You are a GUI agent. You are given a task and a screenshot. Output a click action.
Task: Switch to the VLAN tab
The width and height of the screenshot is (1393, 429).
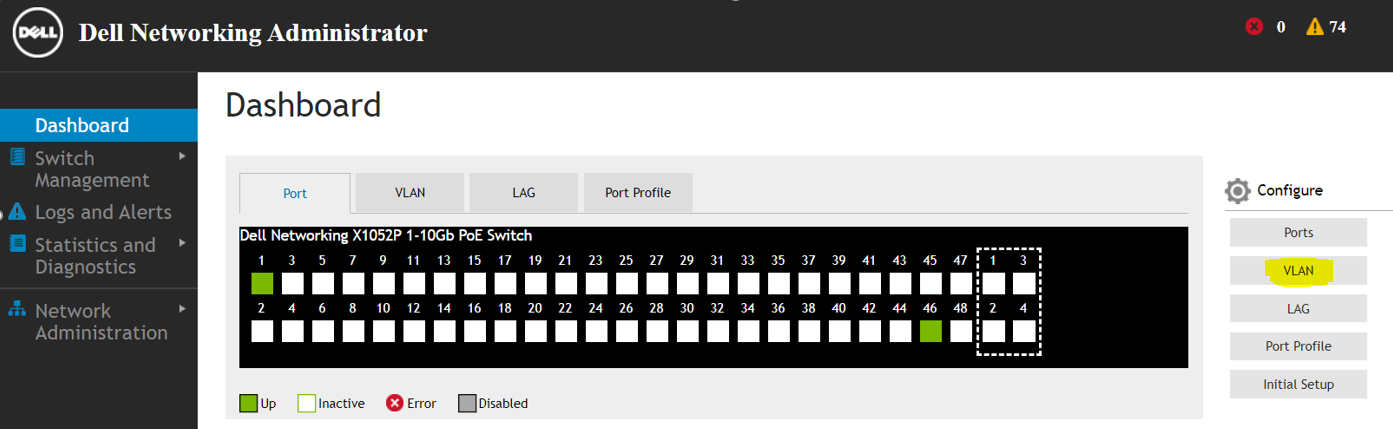tap(410, 192)
